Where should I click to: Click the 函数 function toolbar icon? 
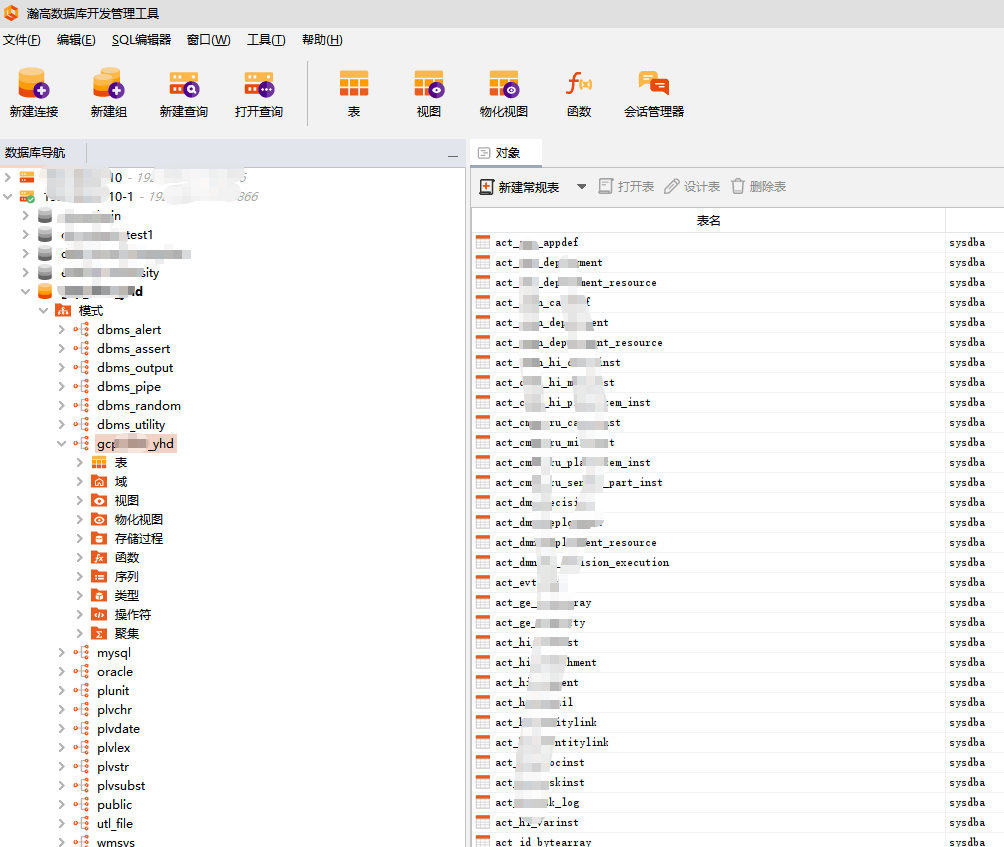point(579,83)
